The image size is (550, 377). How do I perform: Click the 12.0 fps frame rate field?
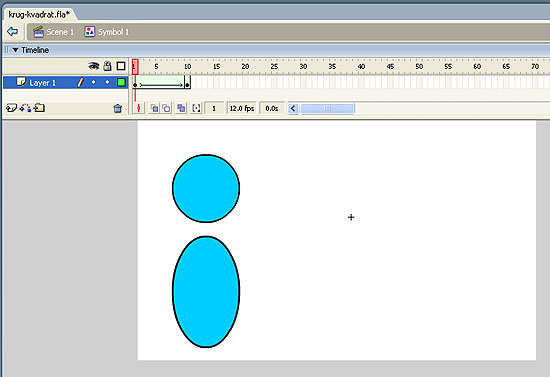241,108
